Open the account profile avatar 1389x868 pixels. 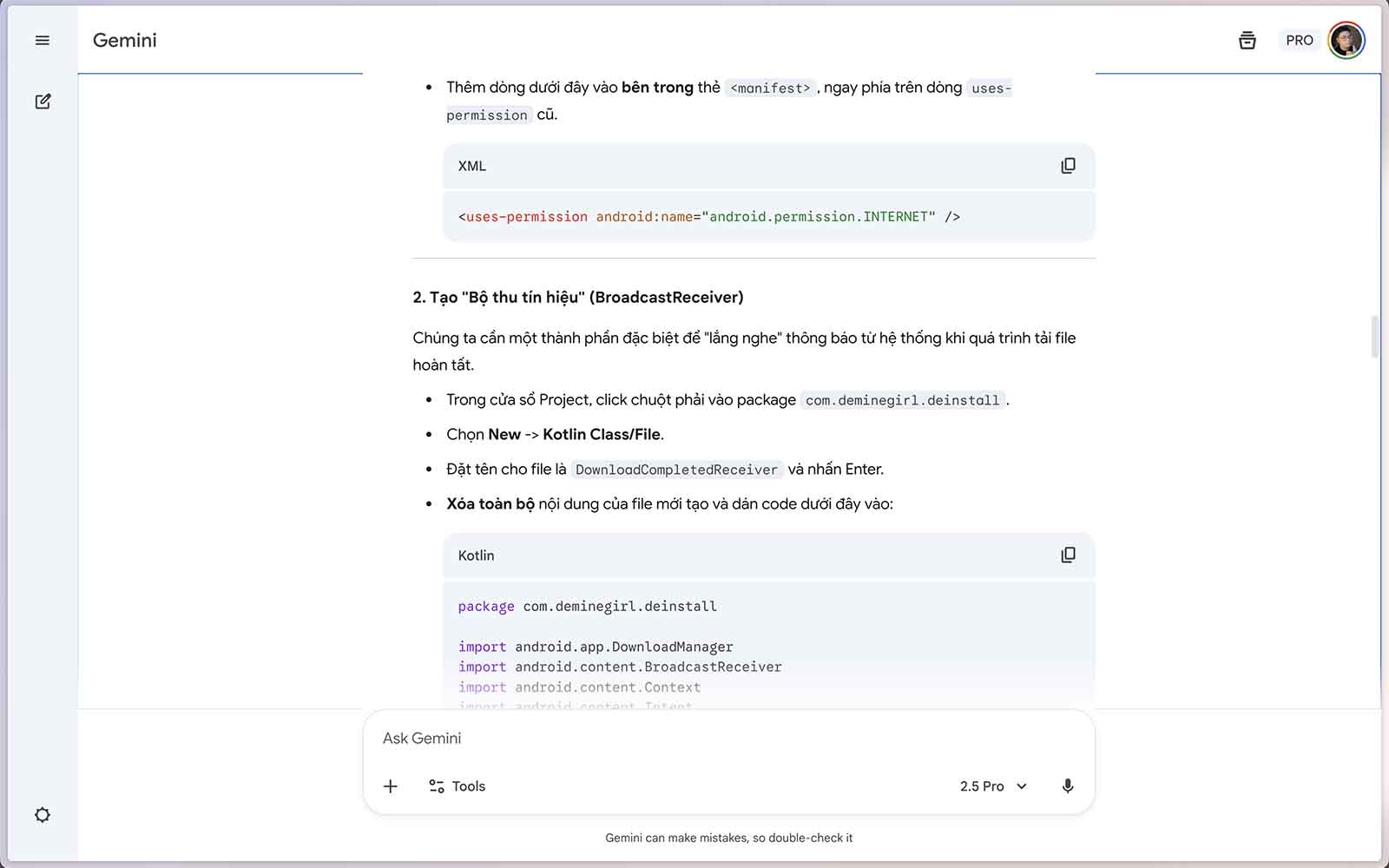click(x=1346, y=41)
